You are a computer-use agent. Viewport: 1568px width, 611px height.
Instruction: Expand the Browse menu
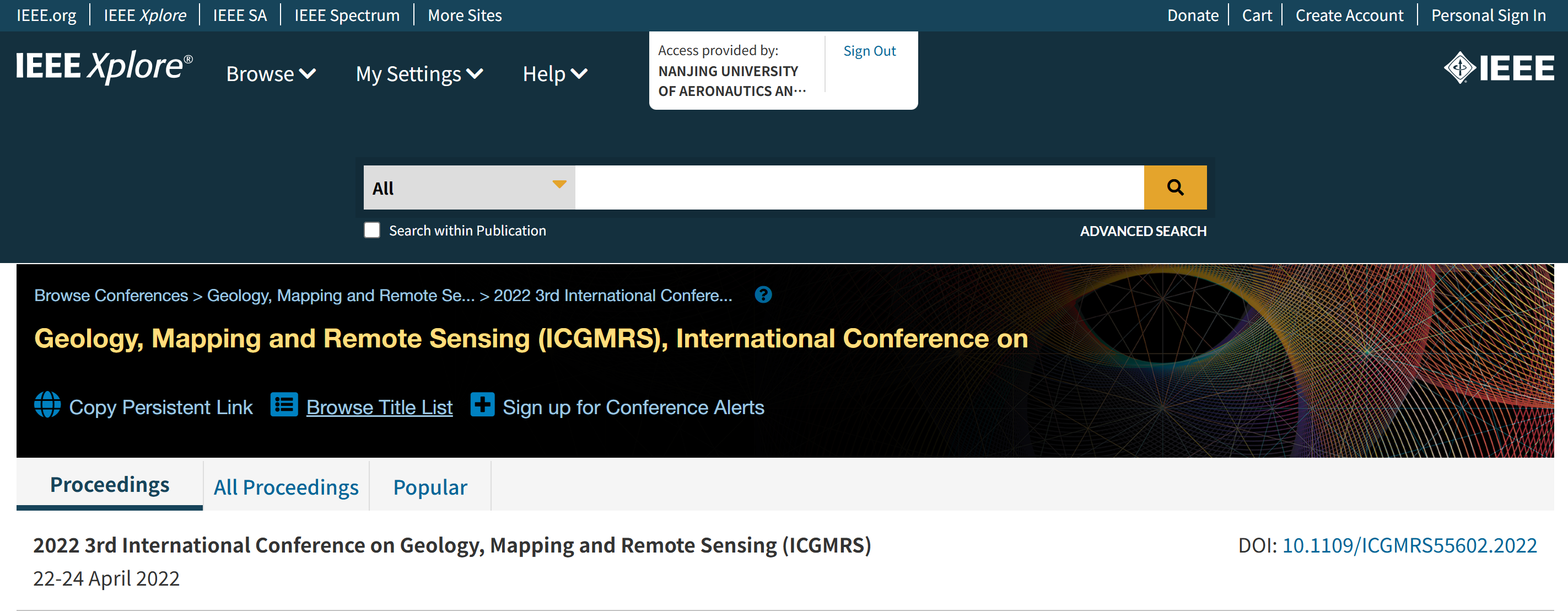(x=271, y=74)
